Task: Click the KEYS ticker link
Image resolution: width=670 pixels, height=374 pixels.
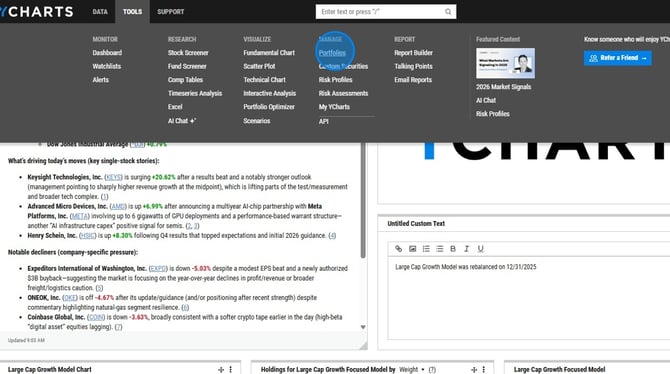Action: click(x=113, y=177)
